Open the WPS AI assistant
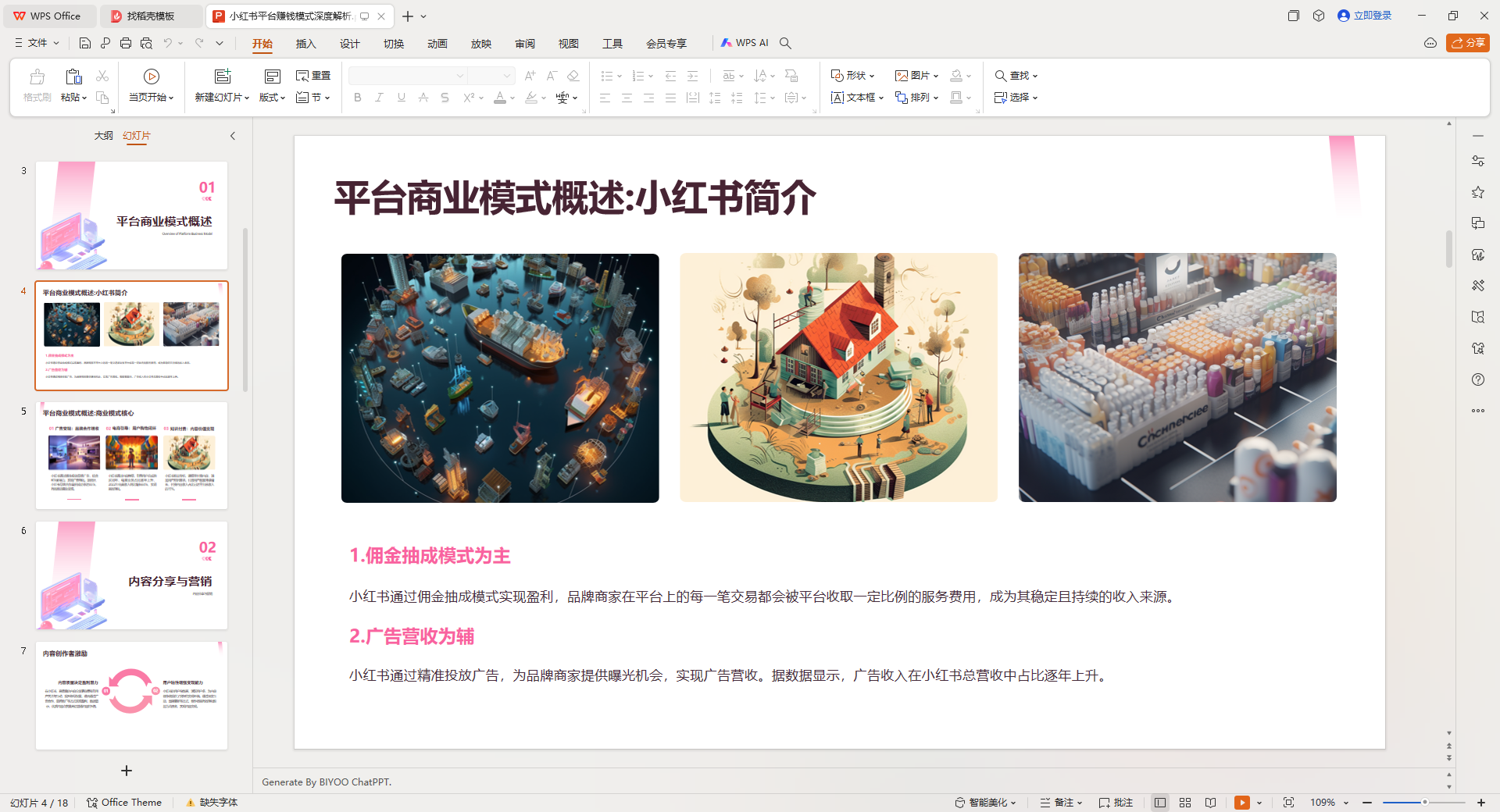Image resolution: width=1500 pixels, height=812 pixels. pos(745,43)
